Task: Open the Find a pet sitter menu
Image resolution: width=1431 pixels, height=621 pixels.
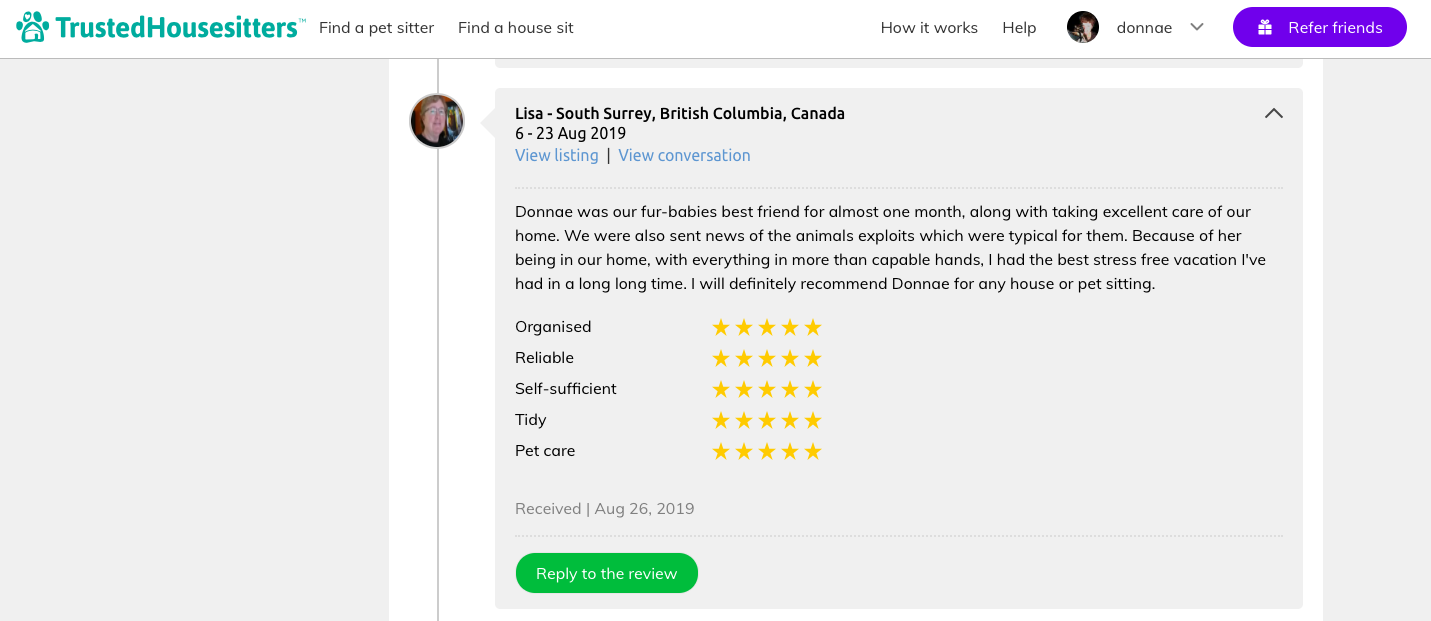Action: 376,28
